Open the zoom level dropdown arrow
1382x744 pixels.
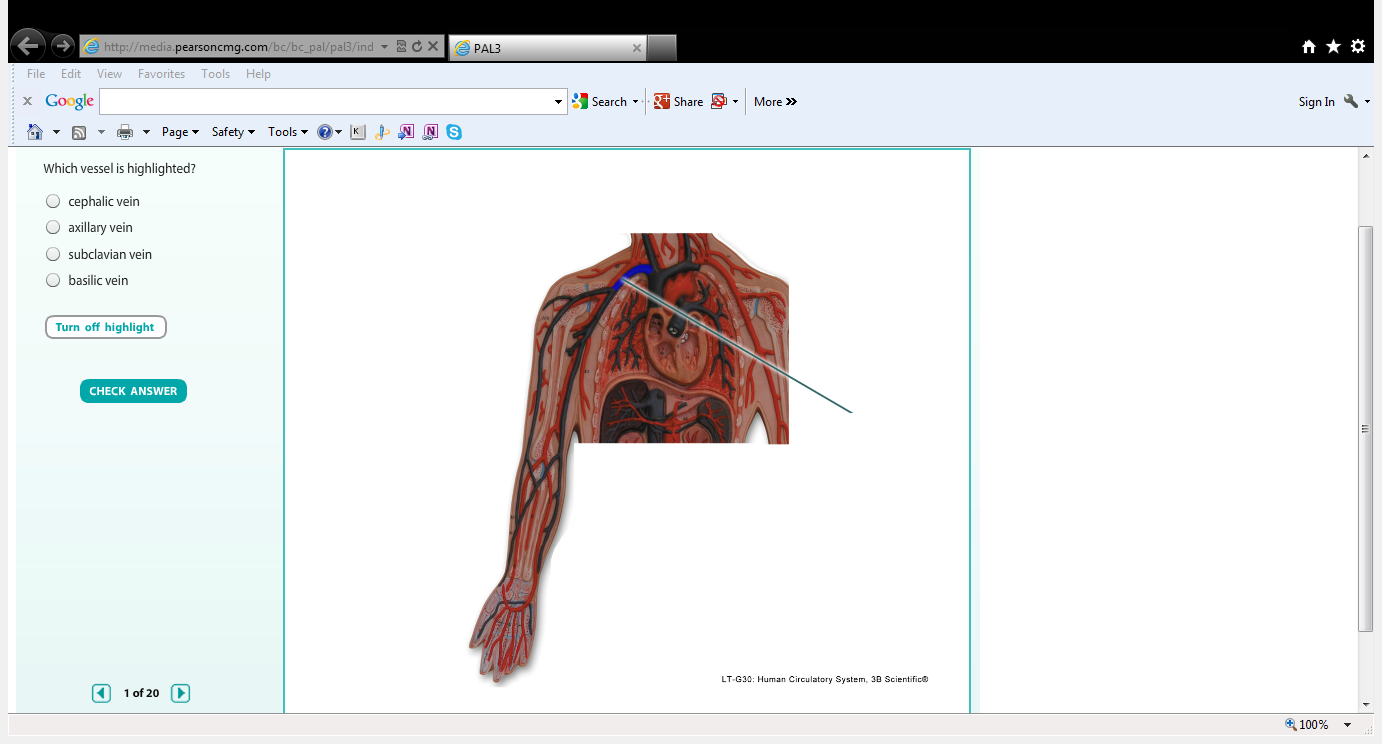point(1348,725)
